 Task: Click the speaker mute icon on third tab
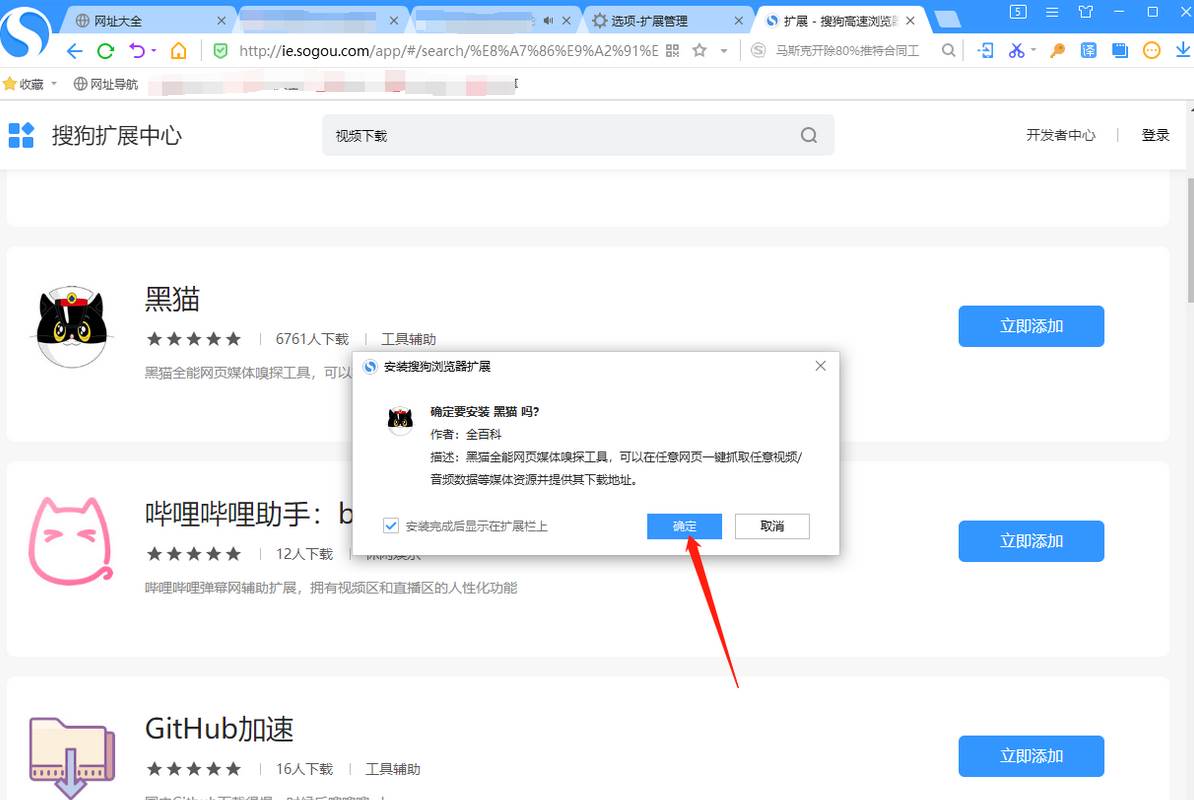tap(548, 21)
